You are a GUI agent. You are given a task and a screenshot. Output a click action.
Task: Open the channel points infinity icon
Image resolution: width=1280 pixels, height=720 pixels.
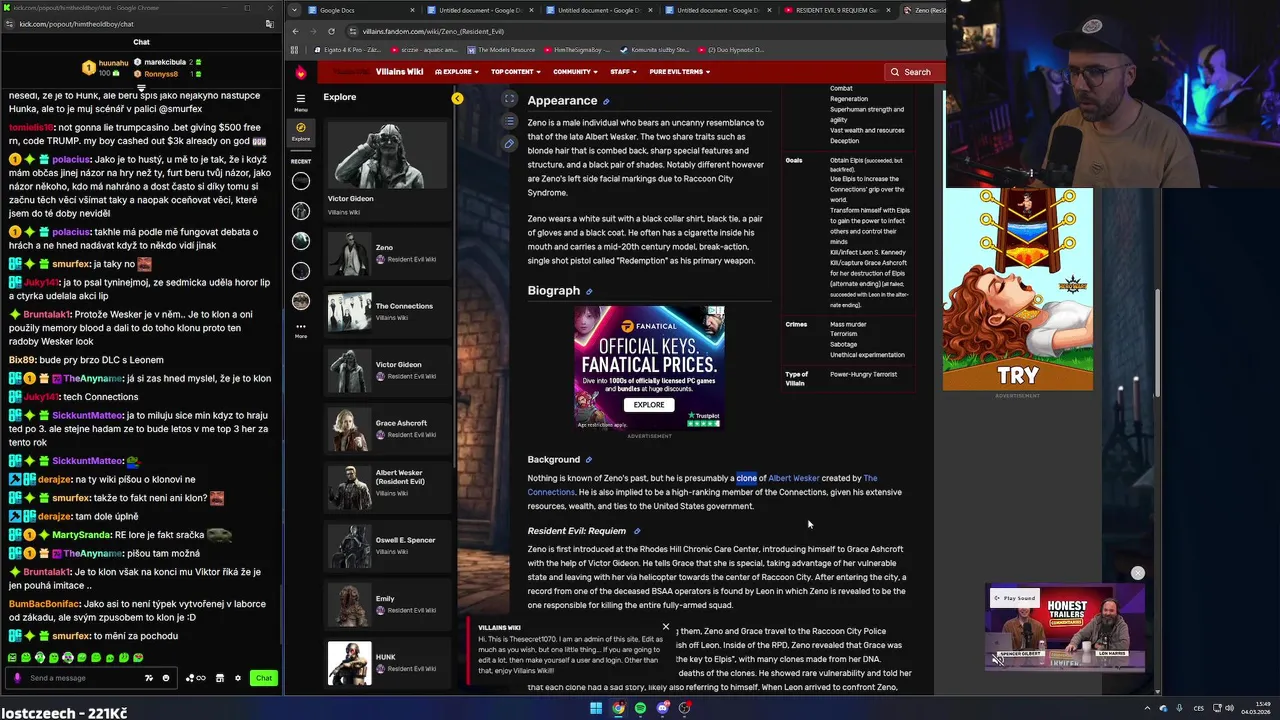197,678
